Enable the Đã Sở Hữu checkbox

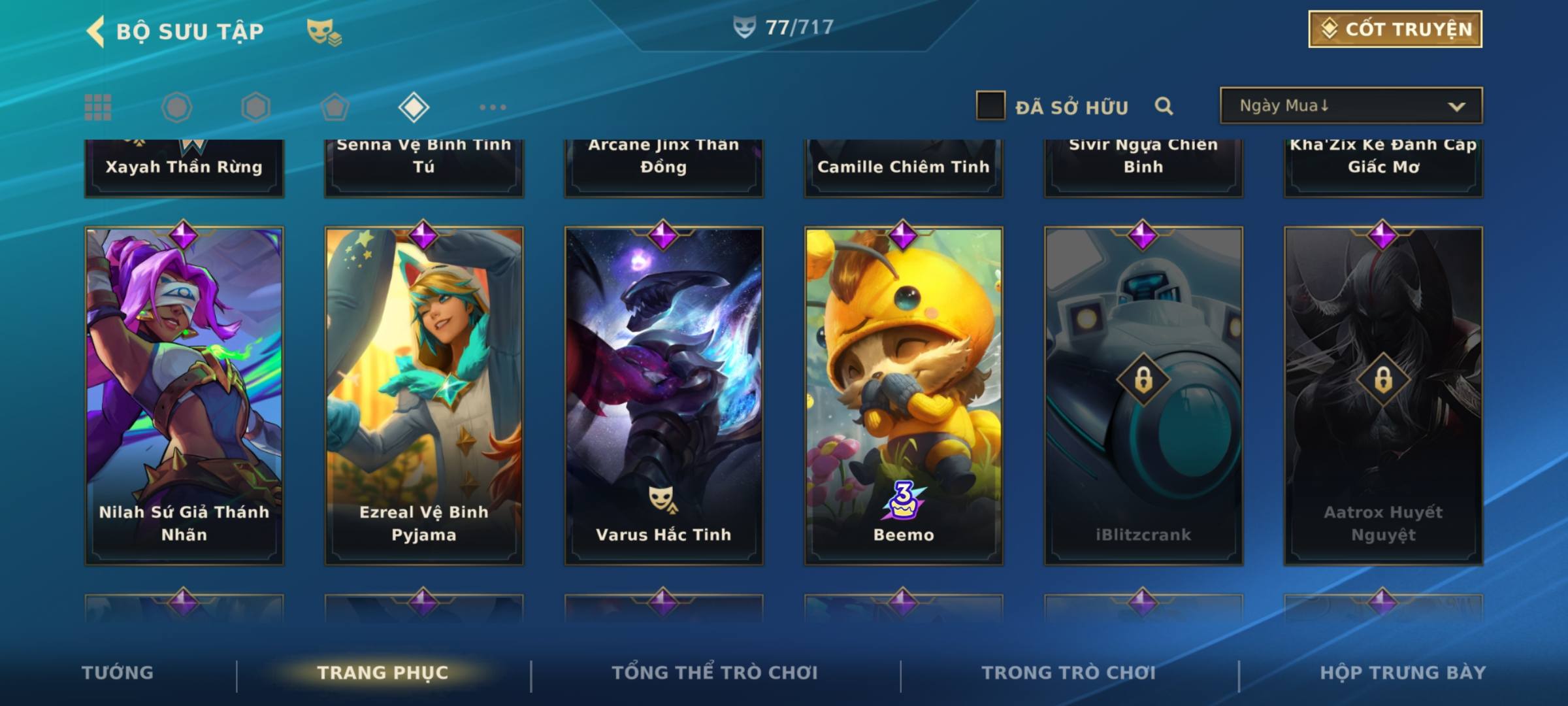[990, 105]
